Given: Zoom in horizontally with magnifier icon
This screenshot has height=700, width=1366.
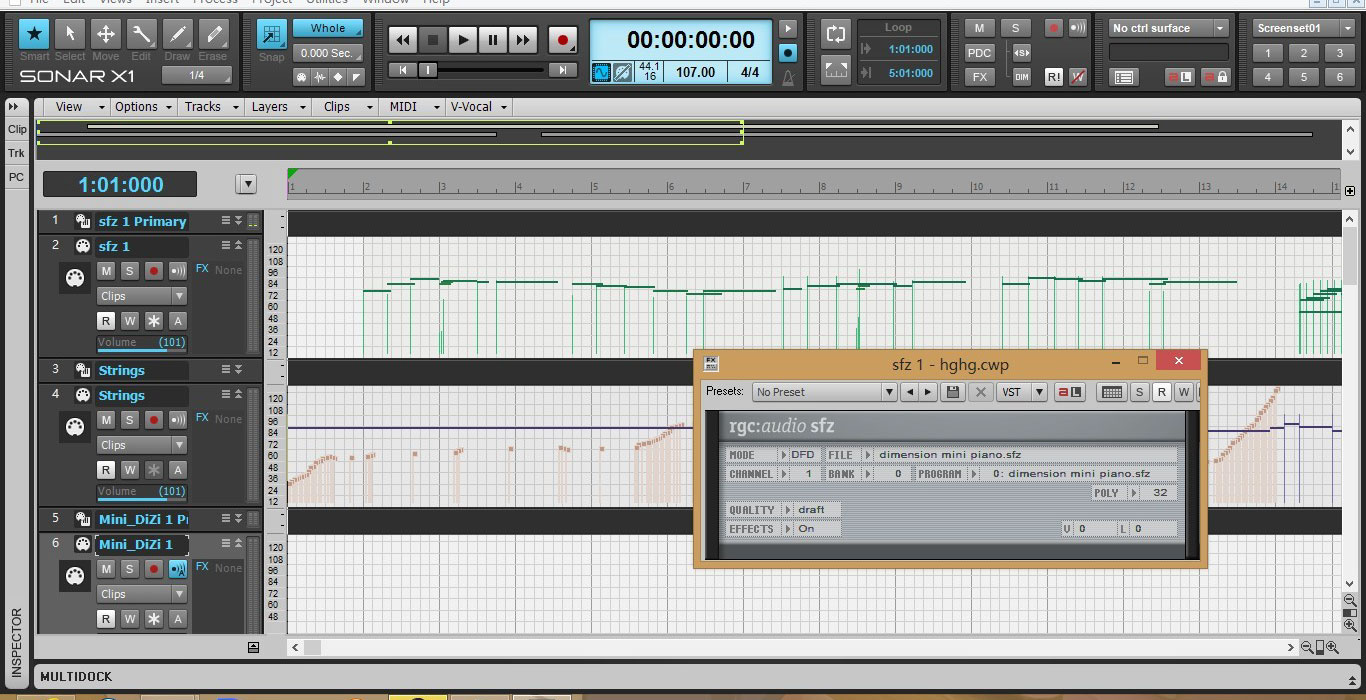Looking at the screenshot, I should click(x=1333, y=647).
